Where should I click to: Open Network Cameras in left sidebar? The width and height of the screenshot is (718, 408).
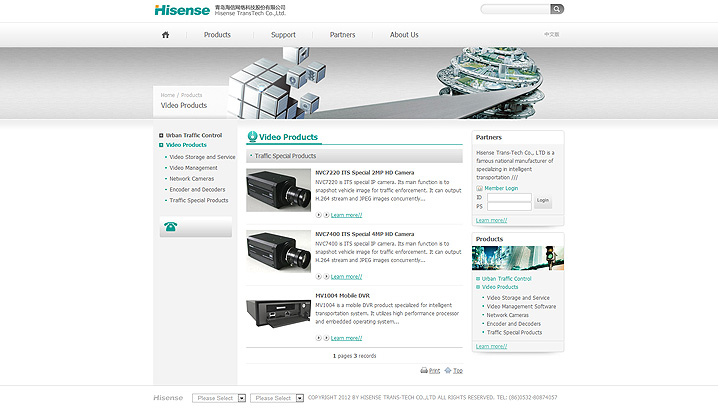click(x=191, y=179)
